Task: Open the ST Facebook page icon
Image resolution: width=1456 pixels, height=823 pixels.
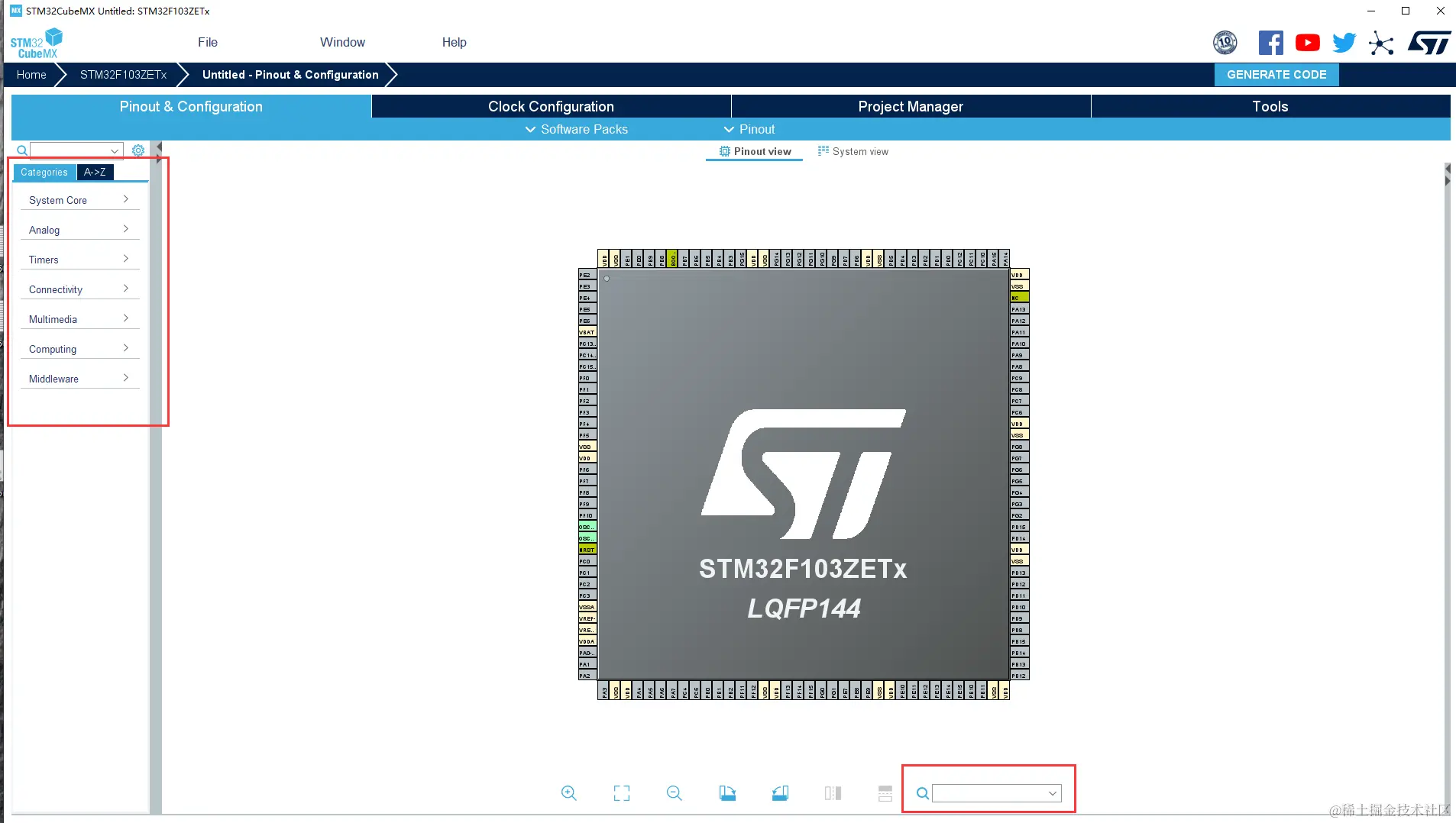Action: pyautogui.click(x=1271, y=43)
